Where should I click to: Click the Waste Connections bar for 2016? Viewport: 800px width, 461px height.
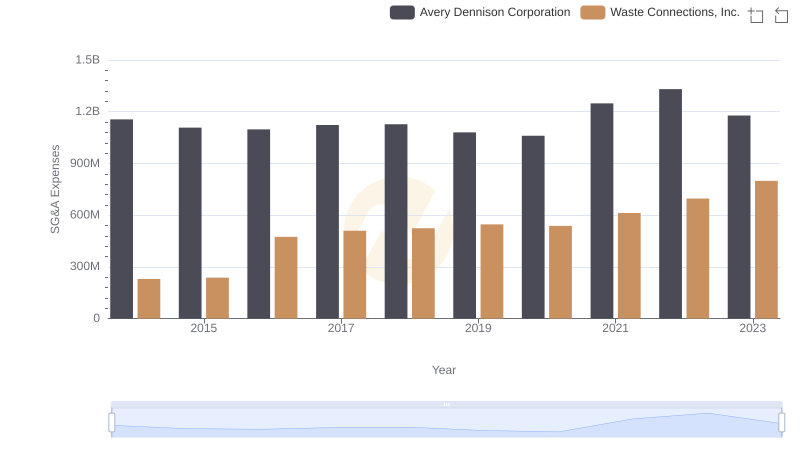[x=286, y=277]
